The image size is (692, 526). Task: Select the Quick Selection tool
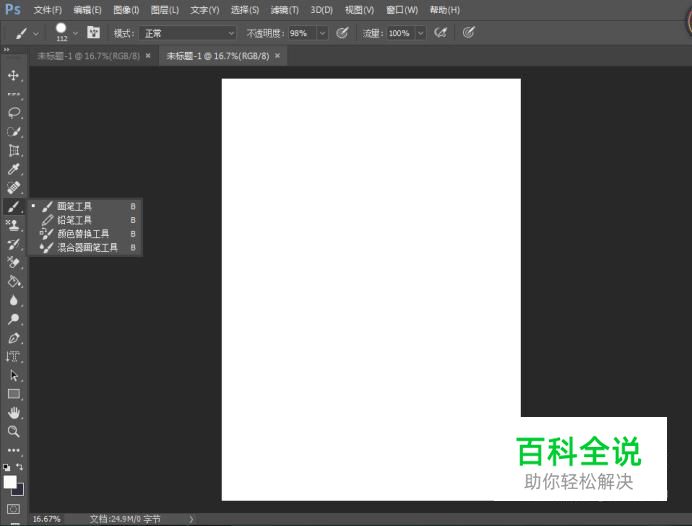click(13, 132)
